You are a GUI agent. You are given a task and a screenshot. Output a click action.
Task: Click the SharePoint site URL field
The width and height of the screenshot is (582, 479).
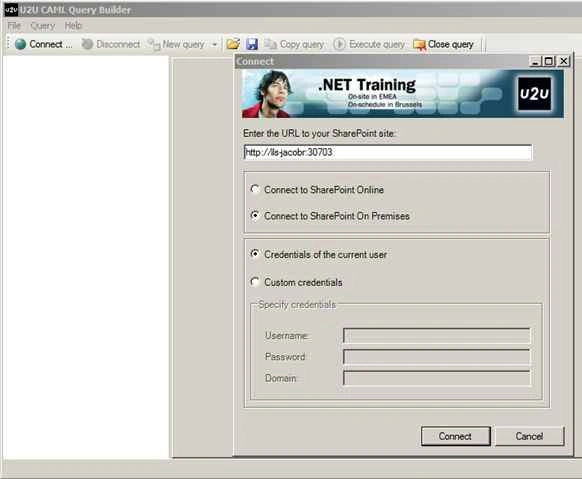click(388, 152)
